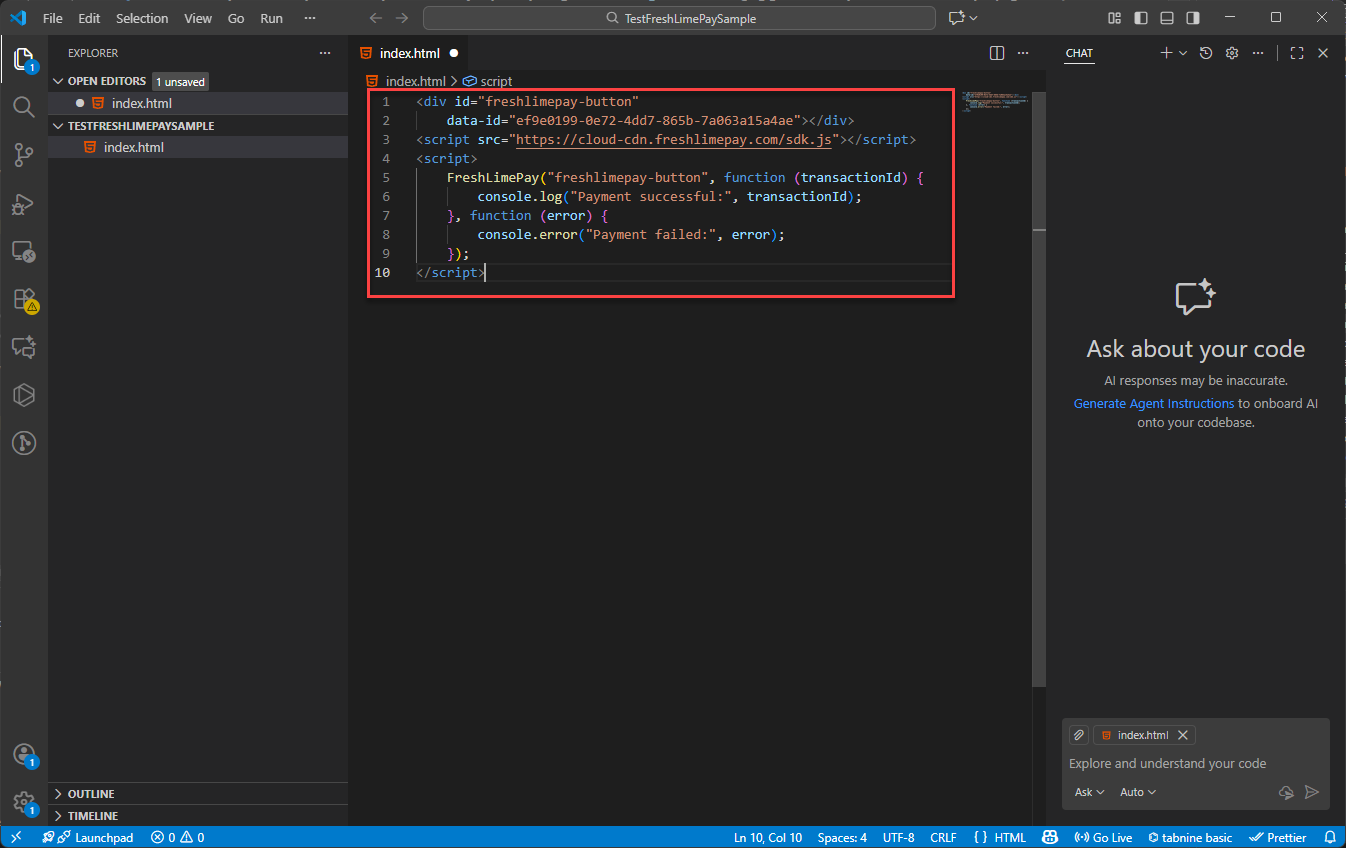Toggle the bottom Panel layout button

click(1167, 18)
